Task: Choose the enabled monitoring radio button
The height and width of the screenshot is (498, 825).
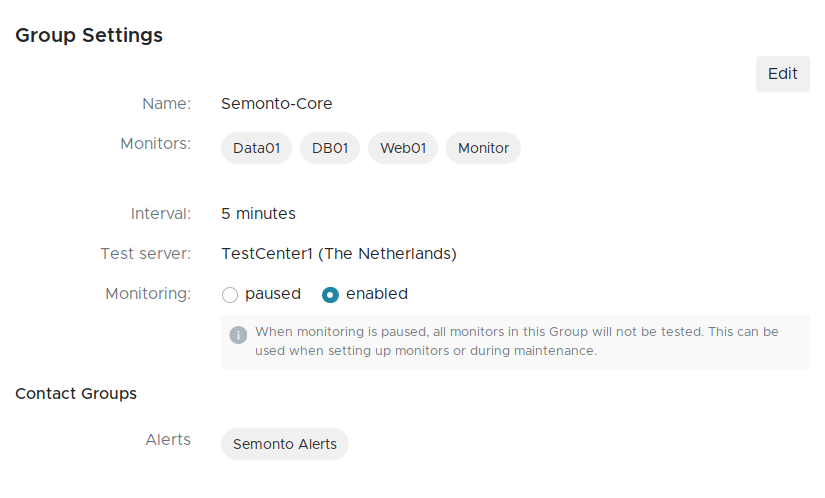Action: (331, 295)
